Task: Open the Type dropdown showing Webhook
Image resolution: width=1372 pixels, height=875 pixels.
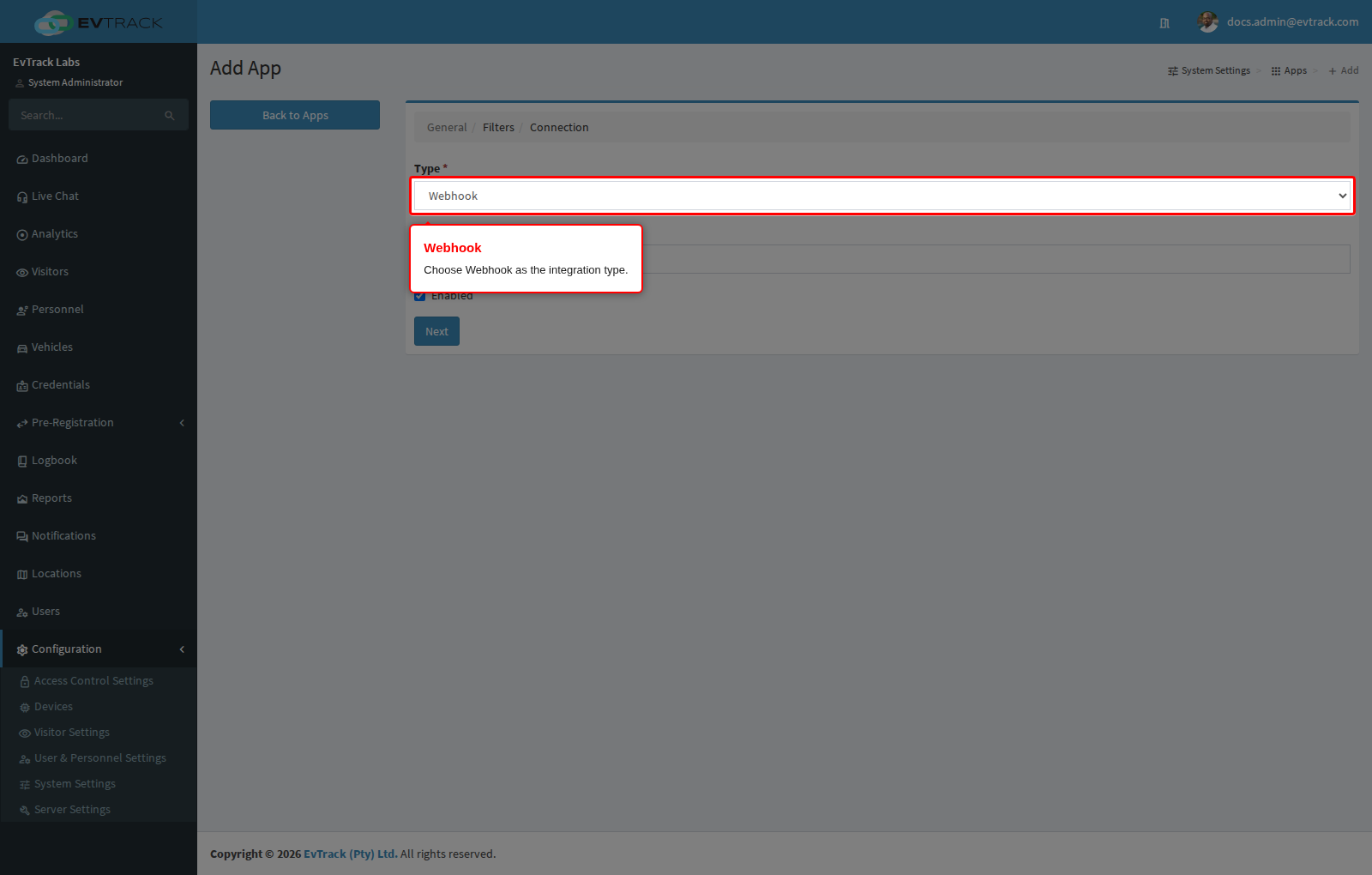Action: [882, 196]
